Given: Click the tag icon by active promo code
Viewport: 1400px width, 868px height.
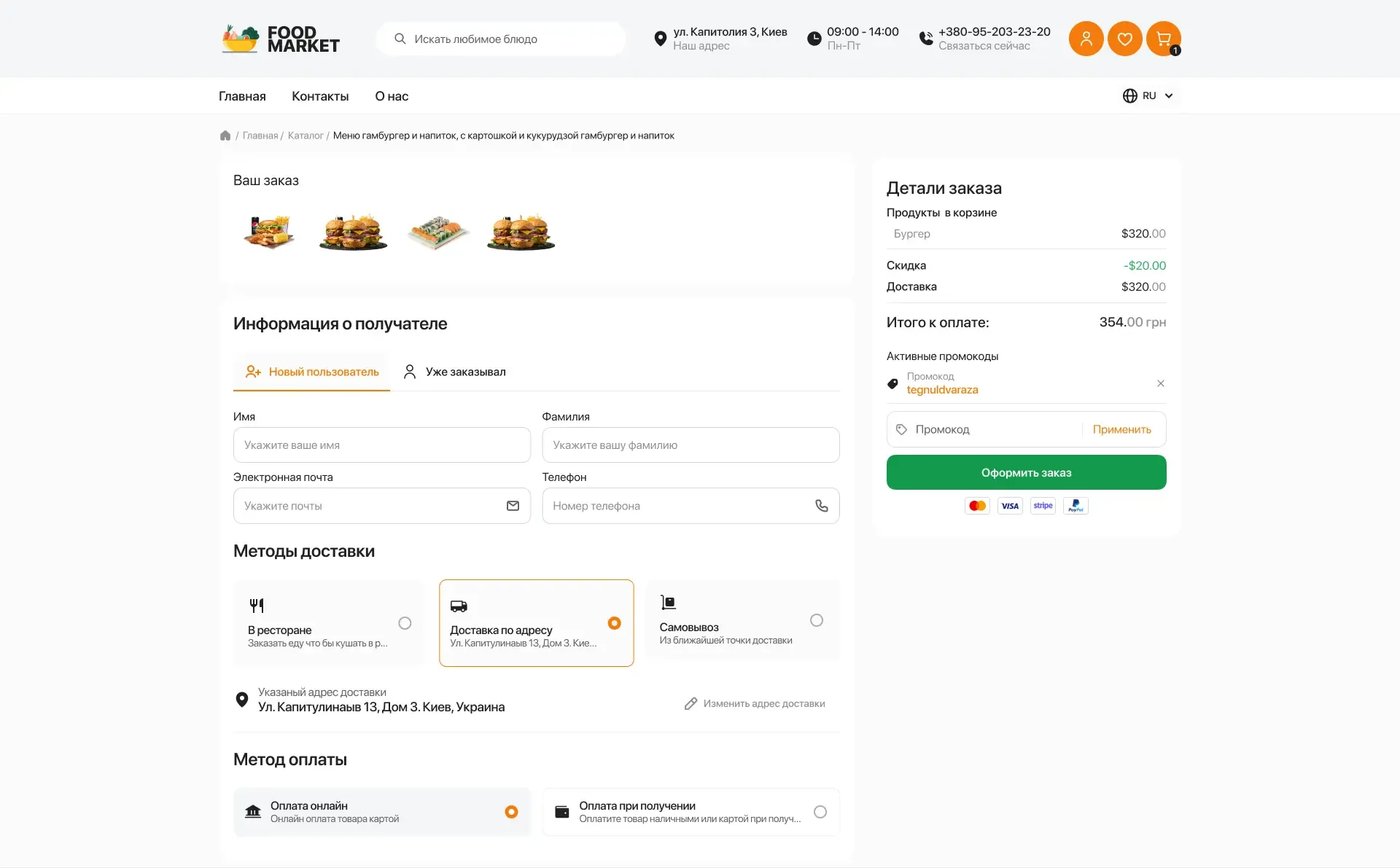Looking at the screenshot, I should click(892, 383).
